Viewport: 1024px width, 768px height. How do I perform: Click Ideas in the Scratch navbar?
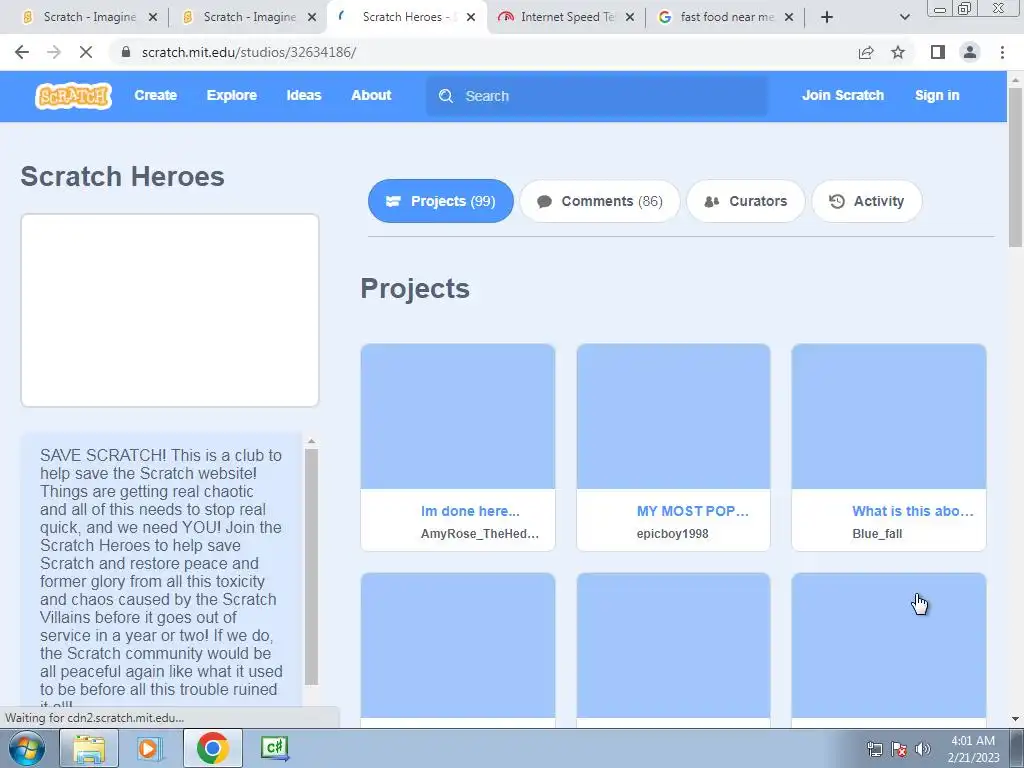click(x=304, y=95)
